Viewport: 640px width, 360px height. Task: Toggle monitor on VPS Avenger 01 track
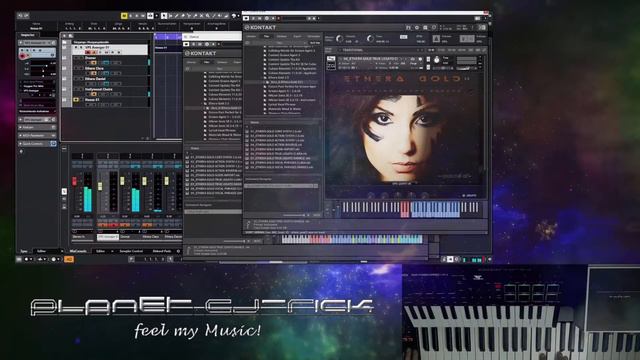(x=94, y=52)
